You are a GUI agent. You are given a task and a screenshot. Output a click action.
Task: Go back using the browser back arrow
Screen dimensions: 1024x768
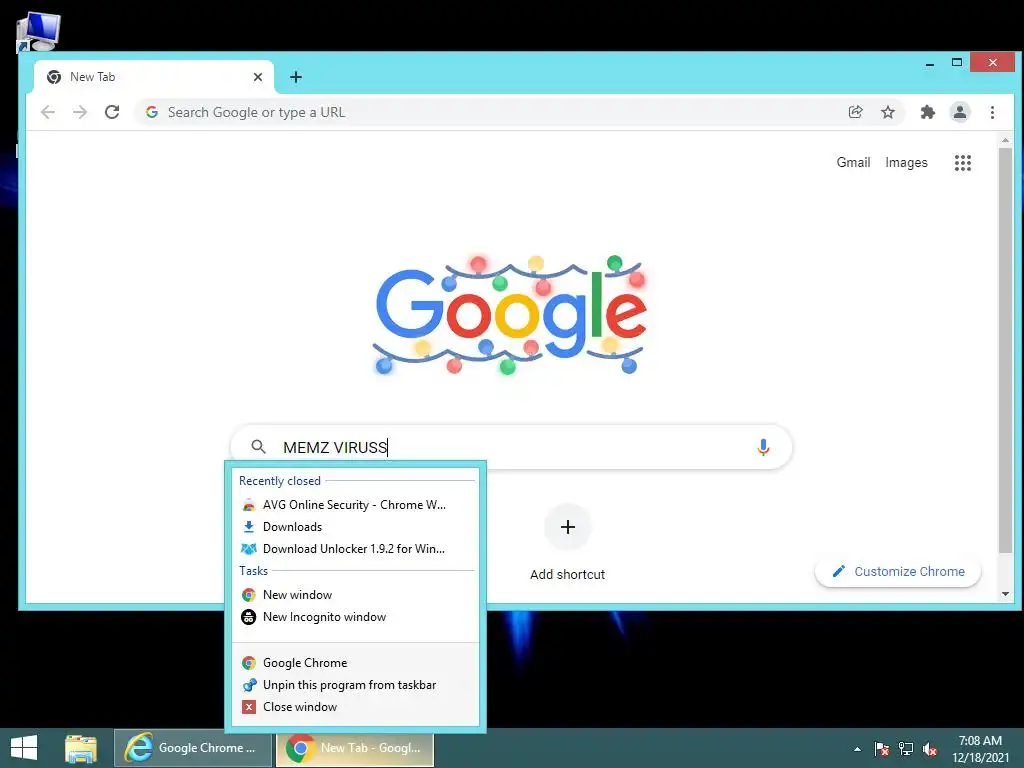coord(48,112)
